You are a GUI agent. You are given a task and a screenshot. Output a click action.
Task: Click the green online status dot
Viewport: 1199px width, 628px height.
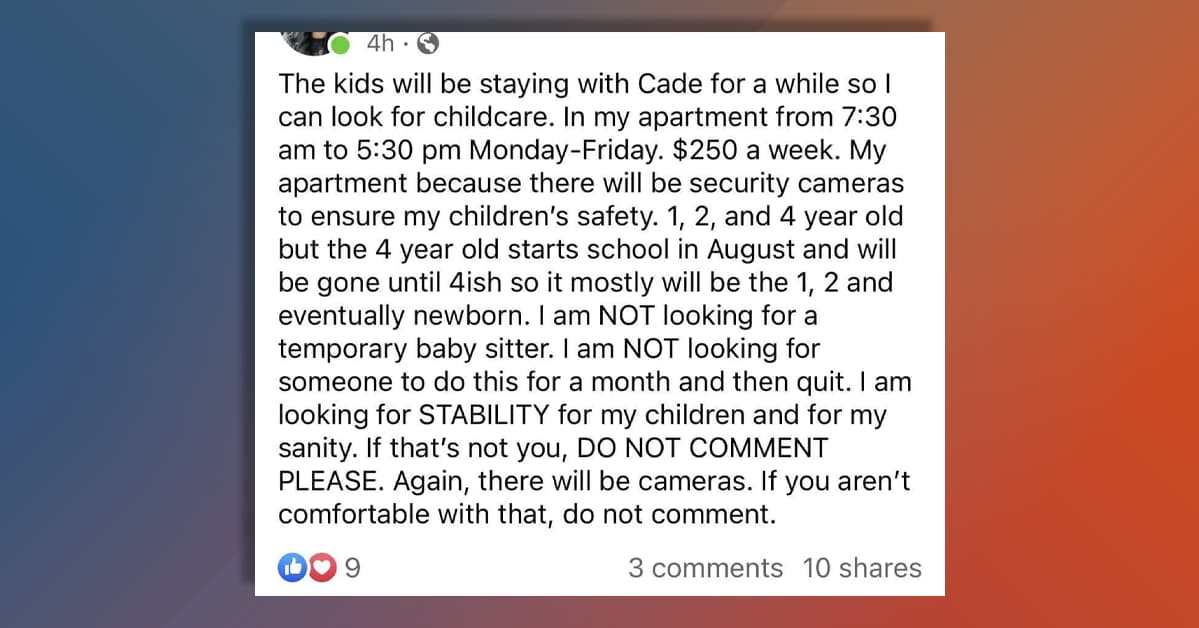point(341,45)
